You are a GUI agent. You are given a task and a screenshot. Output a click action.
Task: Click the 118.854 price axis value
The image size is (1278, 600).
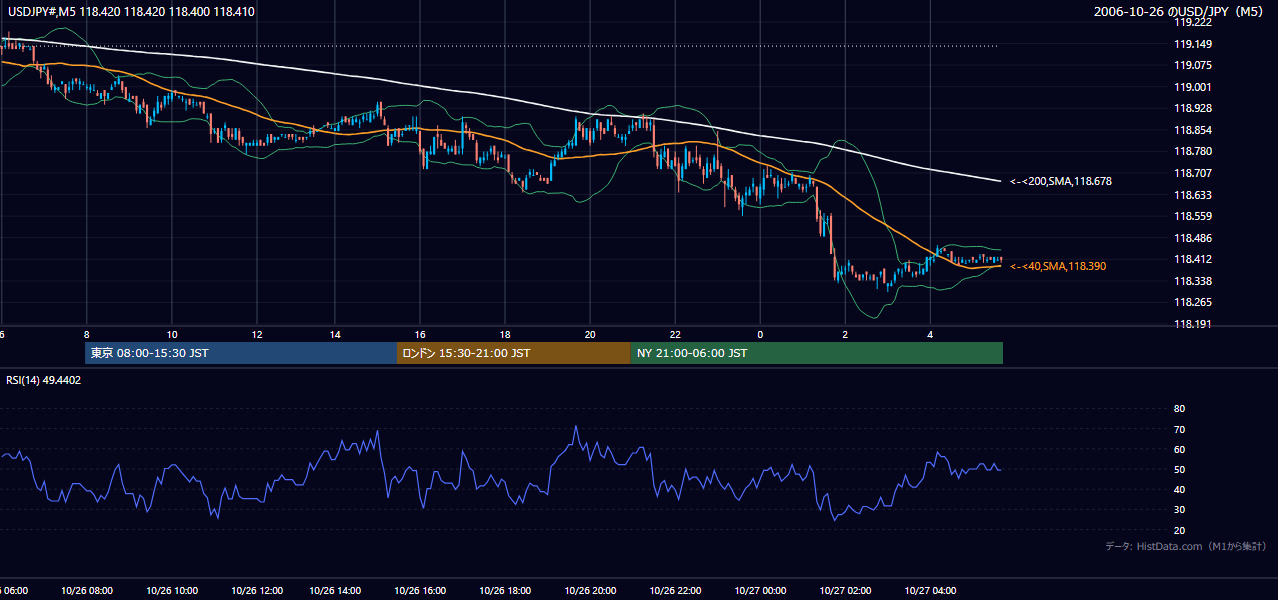point(1193,130)
